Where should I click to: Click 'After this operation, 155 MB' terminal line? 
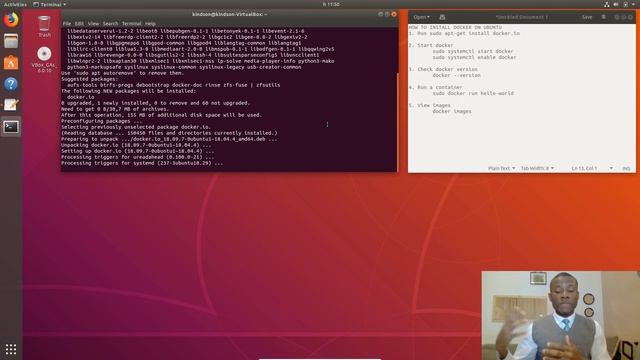[x=162, y=115]
